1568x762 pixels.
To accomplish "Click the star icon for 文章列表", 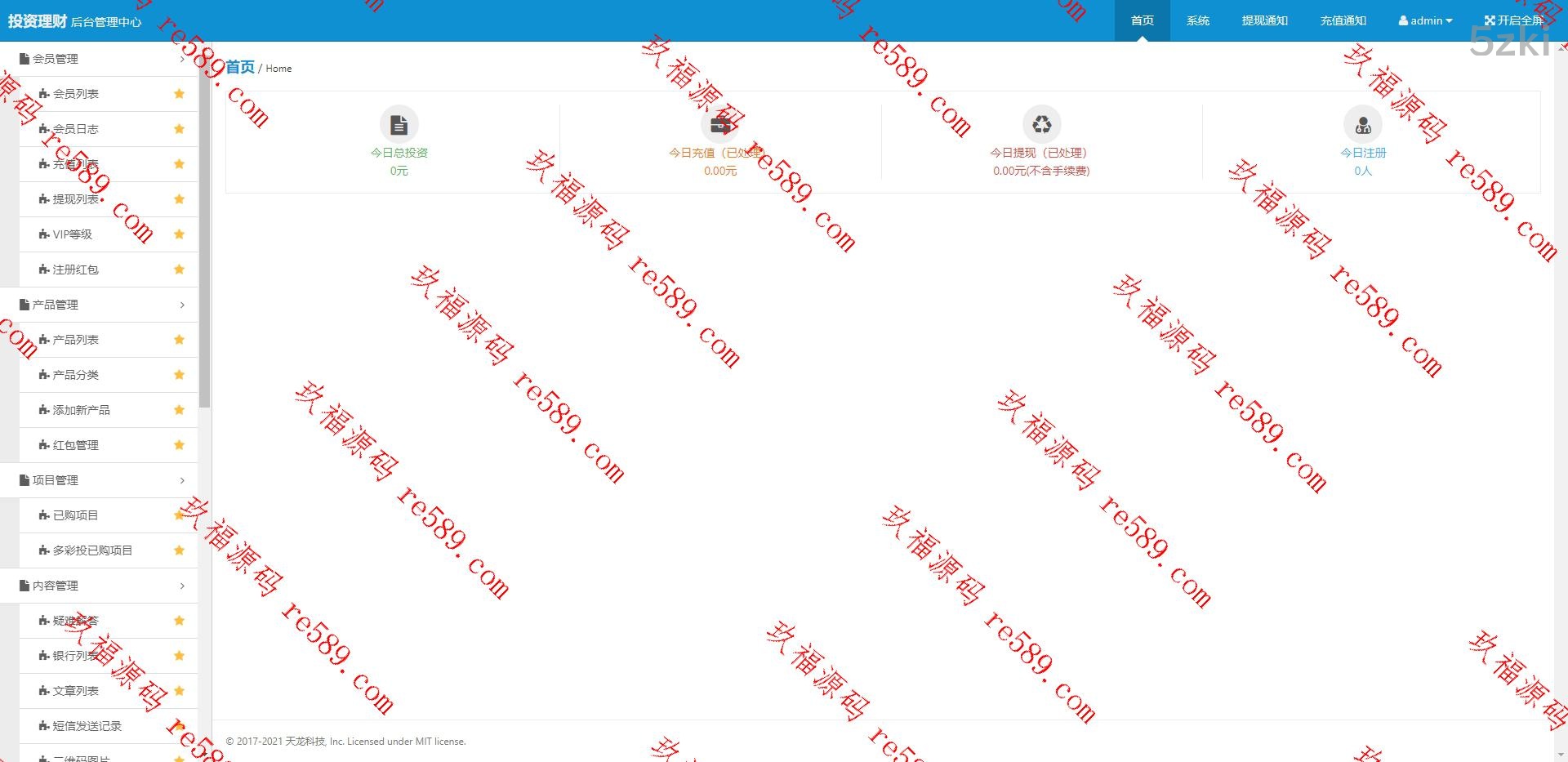I will (179, 691).
